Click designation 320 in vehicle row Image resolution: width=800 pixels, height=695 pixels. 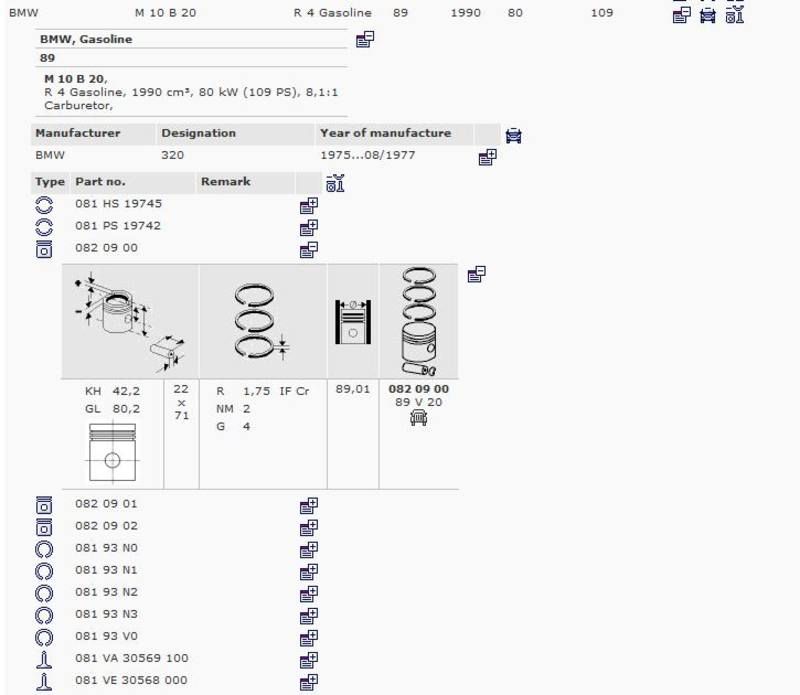point(172,155)
